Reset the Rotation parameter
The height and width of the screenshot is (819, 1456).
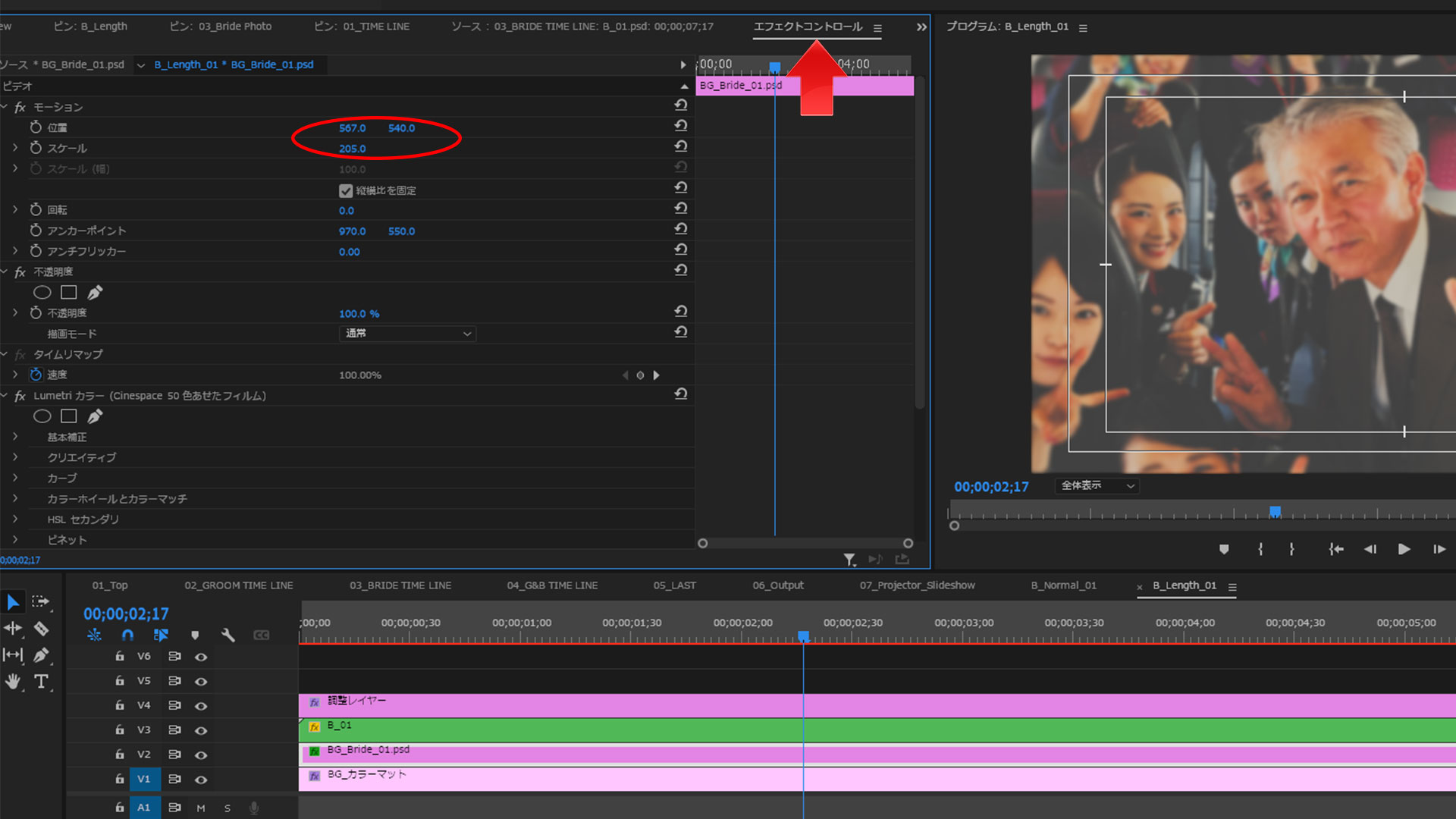coord(681,209)
